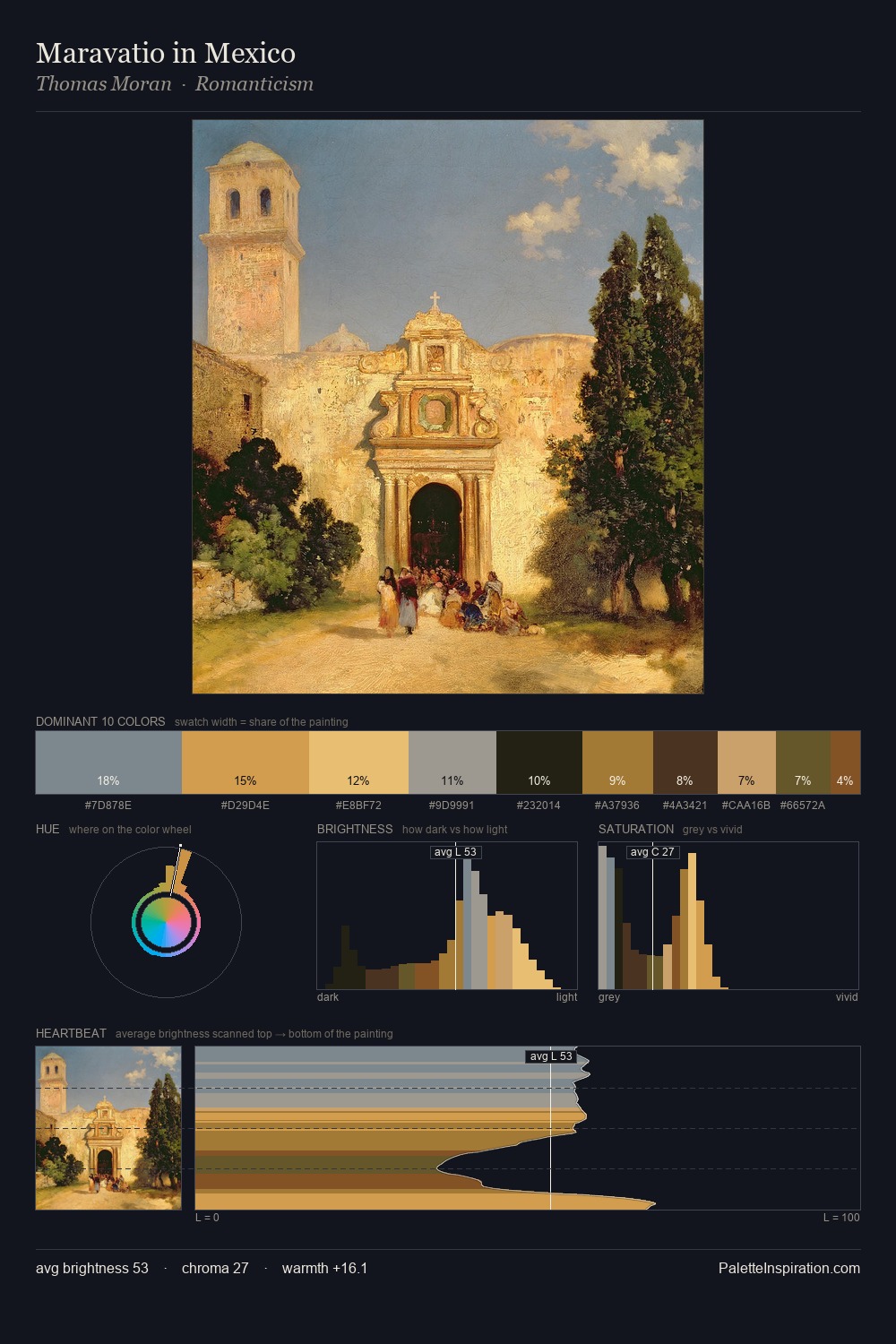This screenshot has width=896, height=1344.
Task: Click the '#A37936' hex code text
Action: pos(617,806)
